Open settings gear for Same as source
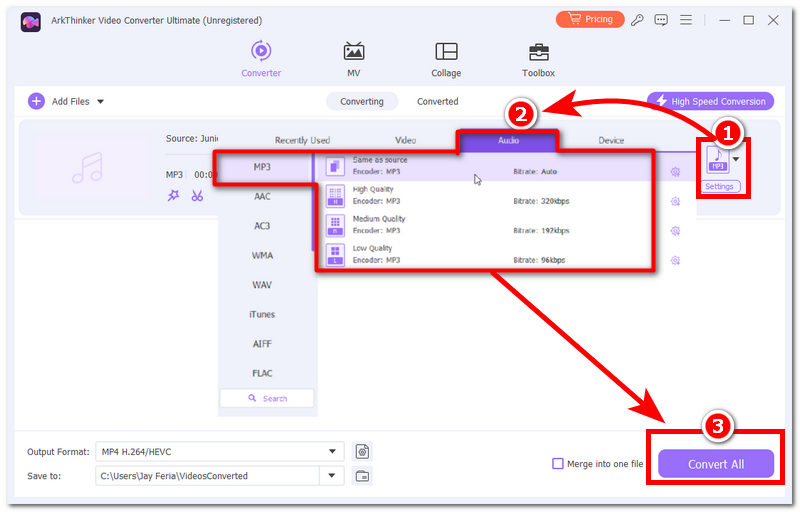 click(675, 172)
